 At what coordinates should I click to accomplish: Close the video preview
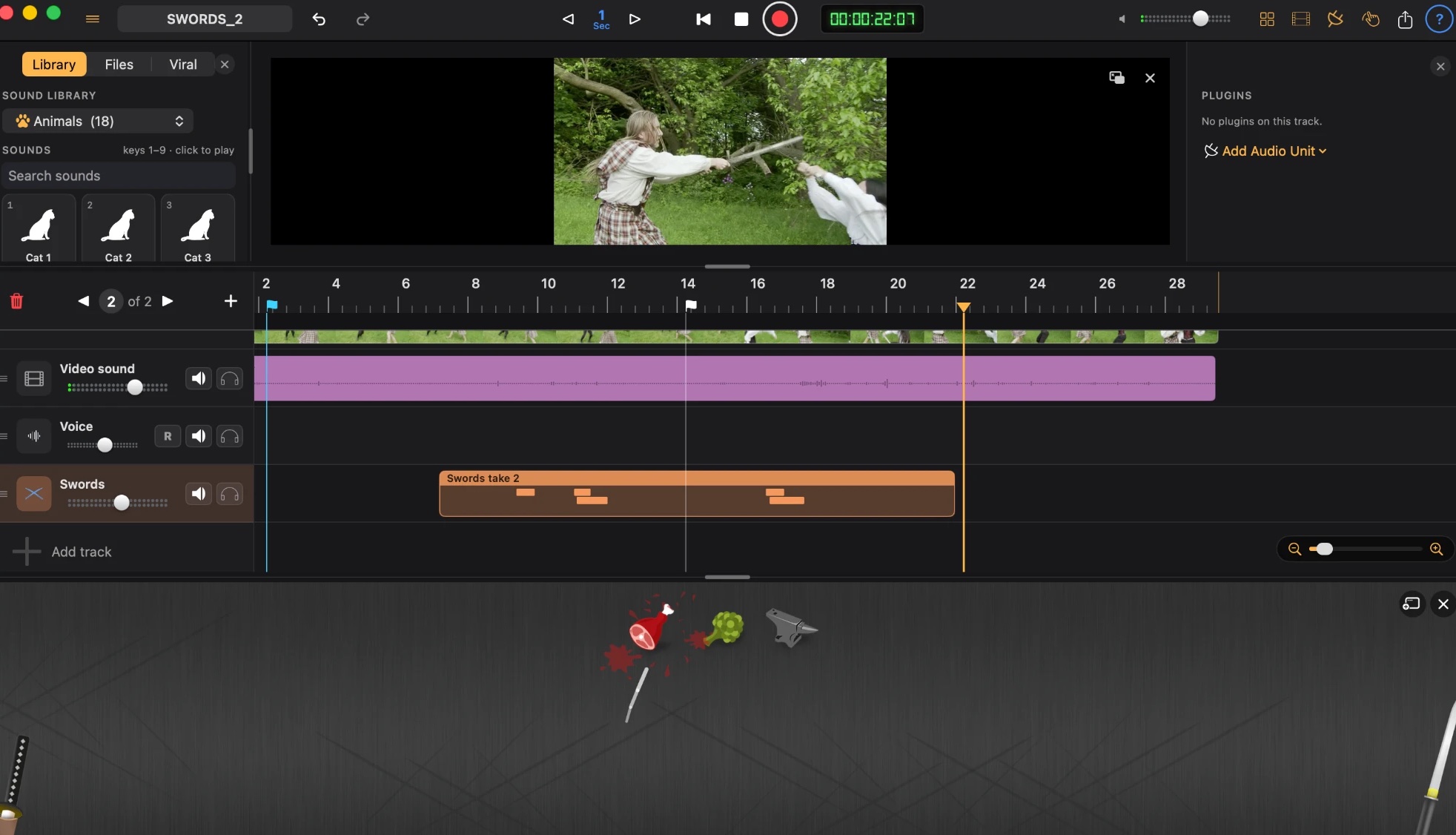[1150, 78]
